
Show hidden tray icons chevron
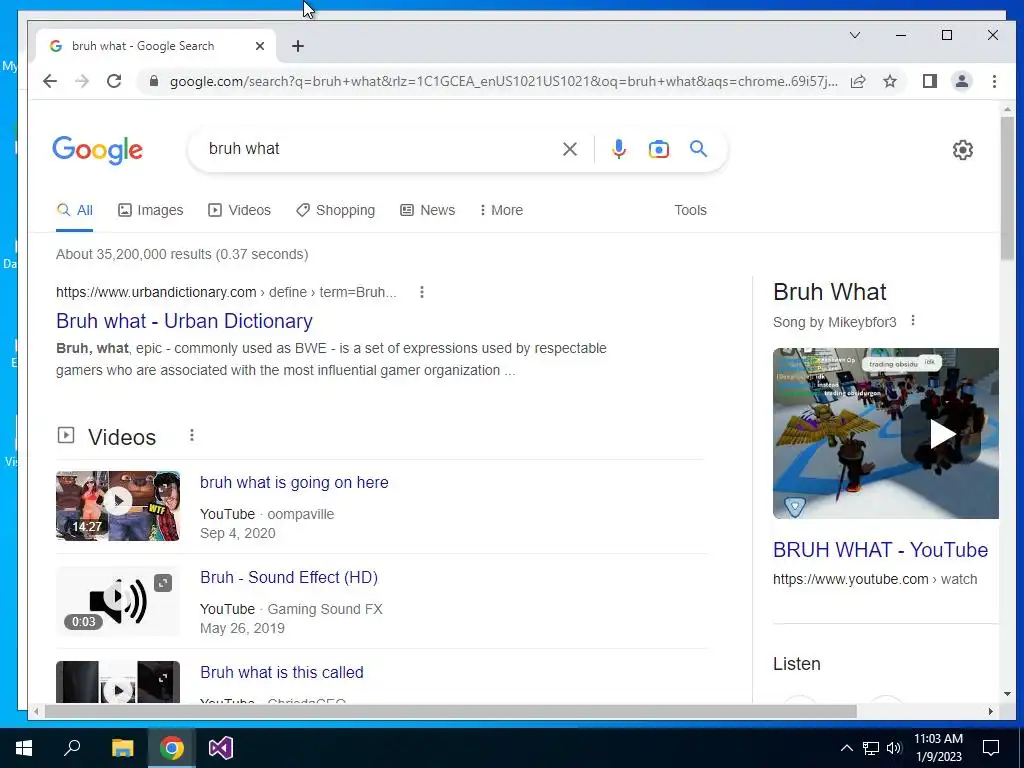click(846, 748)
